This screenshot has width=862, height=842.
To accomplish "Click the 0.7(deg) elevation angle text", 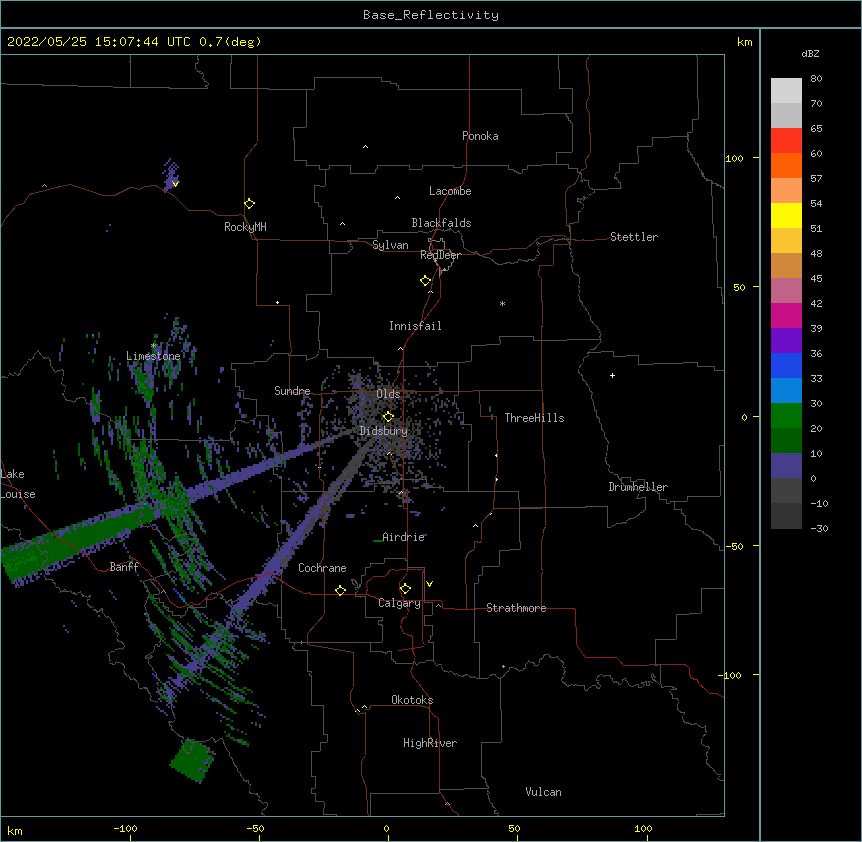I will click(x=230, y=42).
